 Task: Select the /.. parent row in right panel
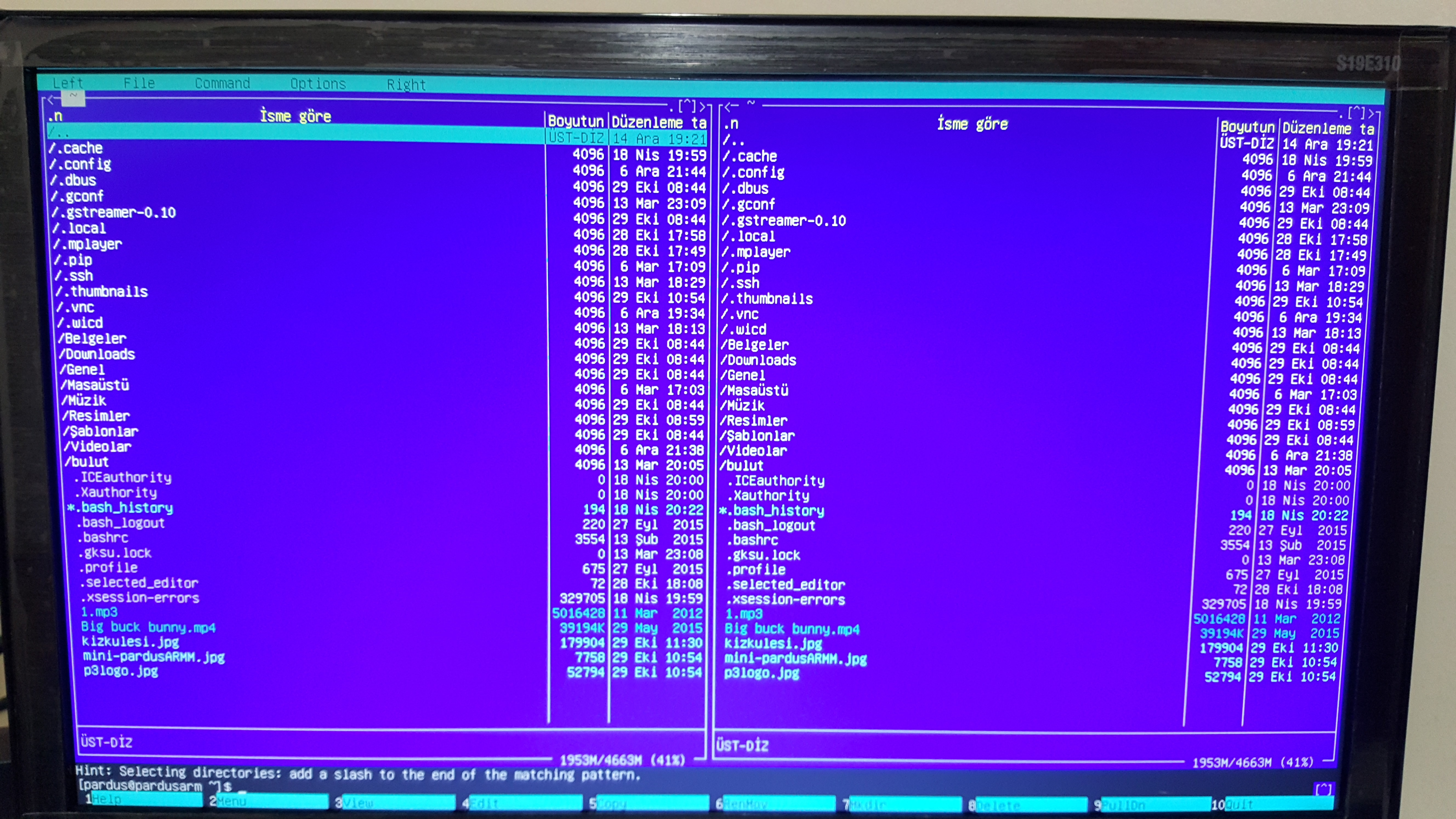734,140
